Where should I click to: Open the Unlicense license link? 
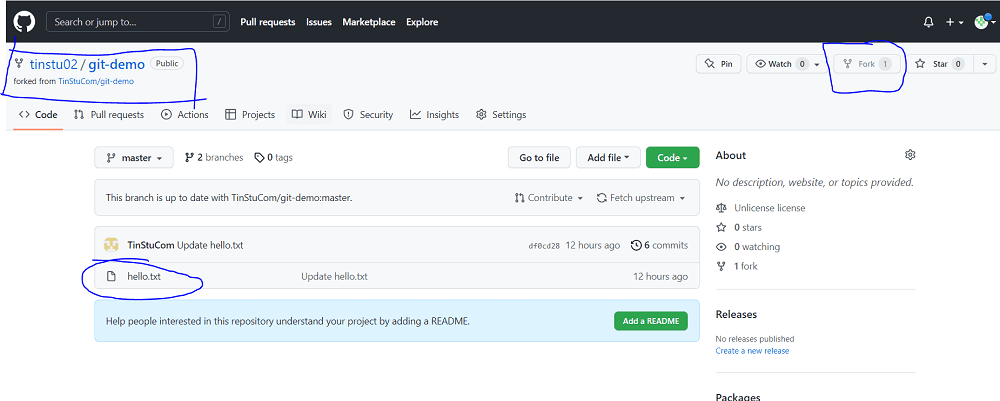click(769, 208)
